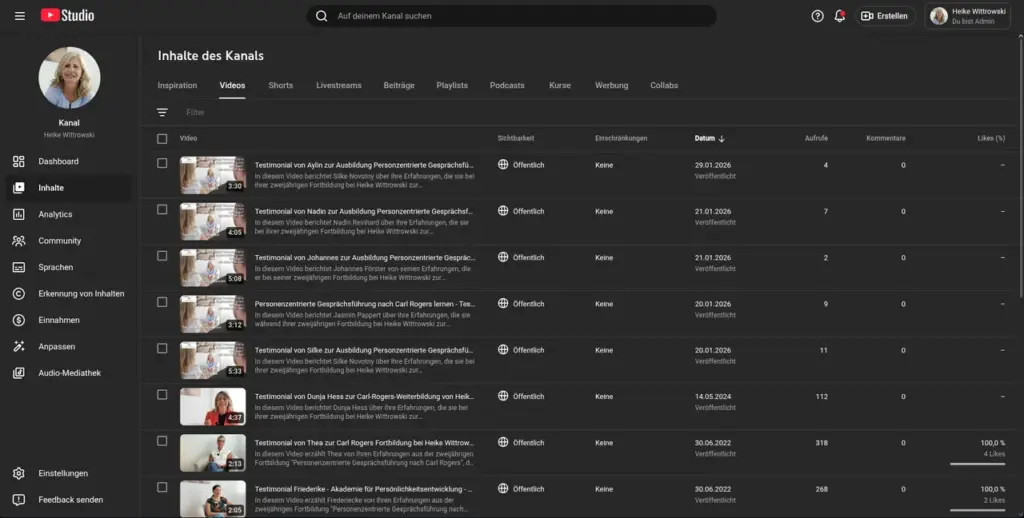Switch to the Shorts tab

(281, 86)
